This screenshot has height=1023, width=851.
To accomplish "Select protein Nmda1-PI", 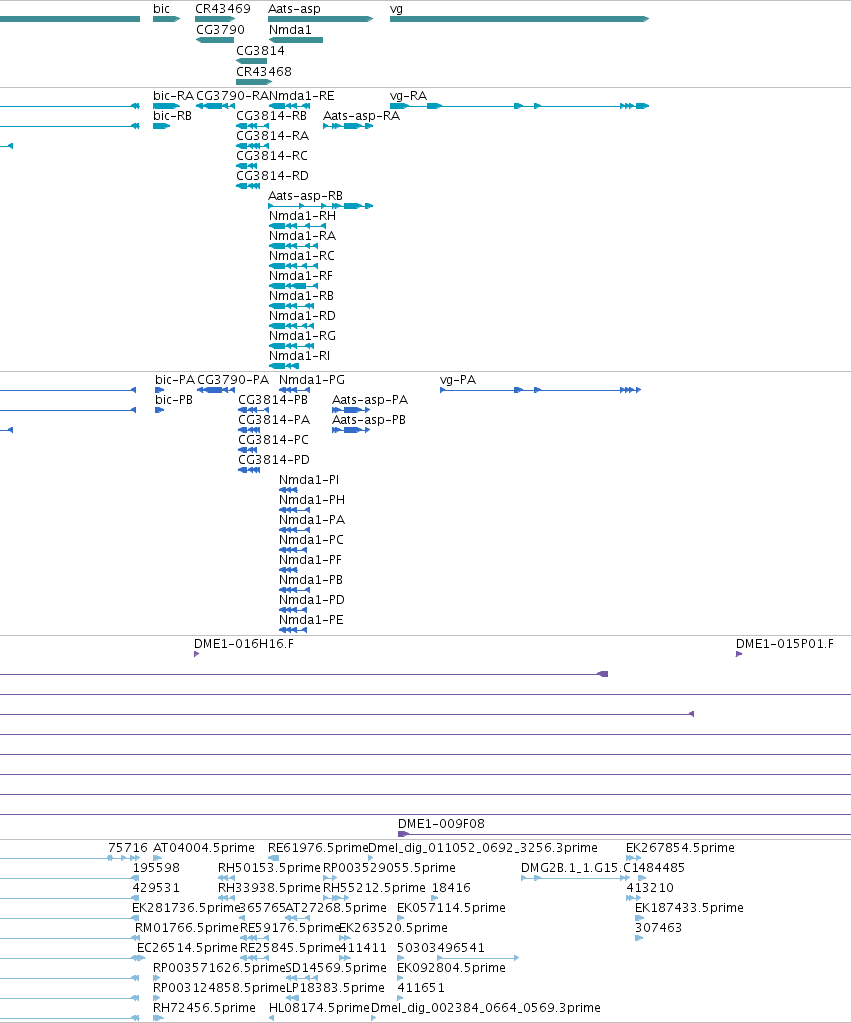I will (x=288, y=490).
